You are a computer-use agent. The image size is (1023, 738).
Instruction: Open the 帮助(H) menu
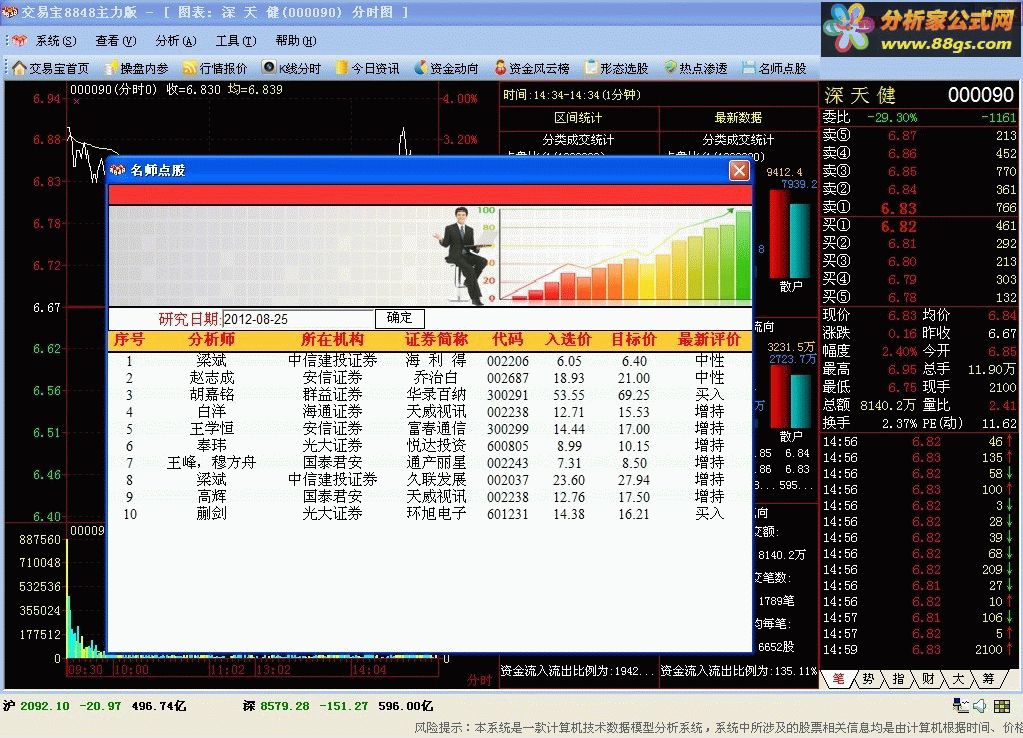pyautogui.click(x=296, y=41)
